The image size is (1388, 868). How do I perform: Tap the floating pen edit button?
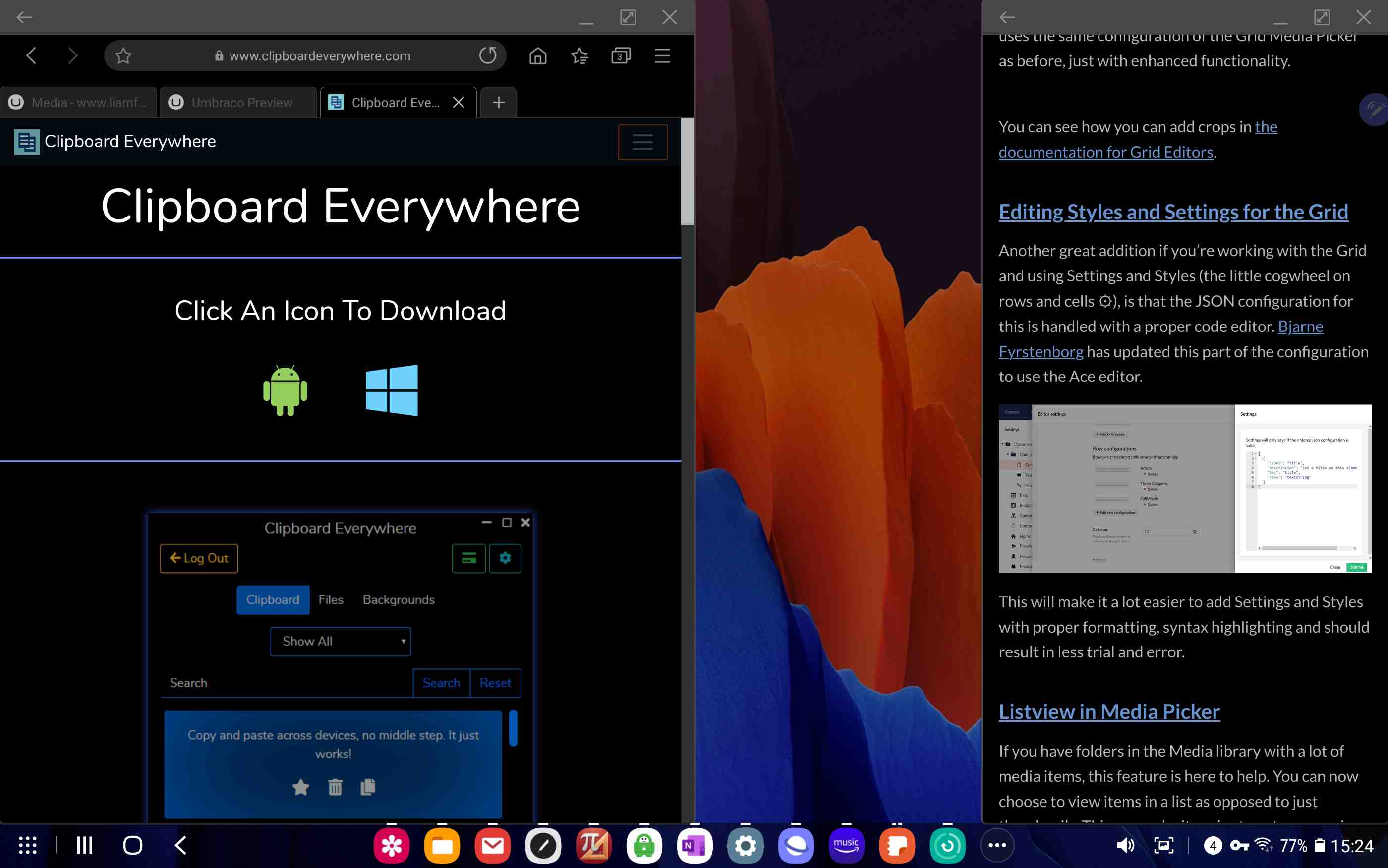tap(1374, 109)
